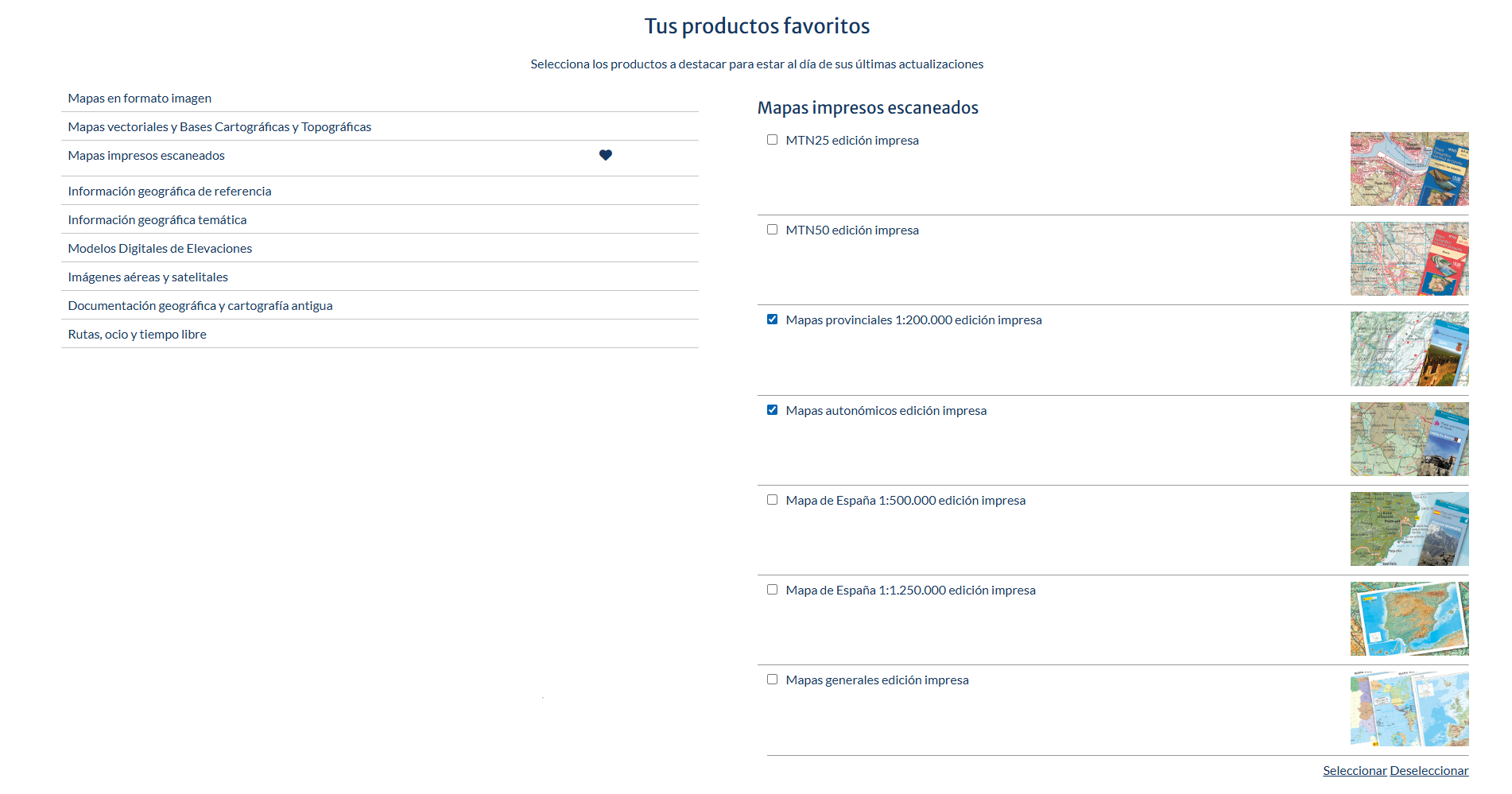Click the heart icon beside Mapas impresos escaneados
Screen dimensions: 1512x794
pos(605,156)
